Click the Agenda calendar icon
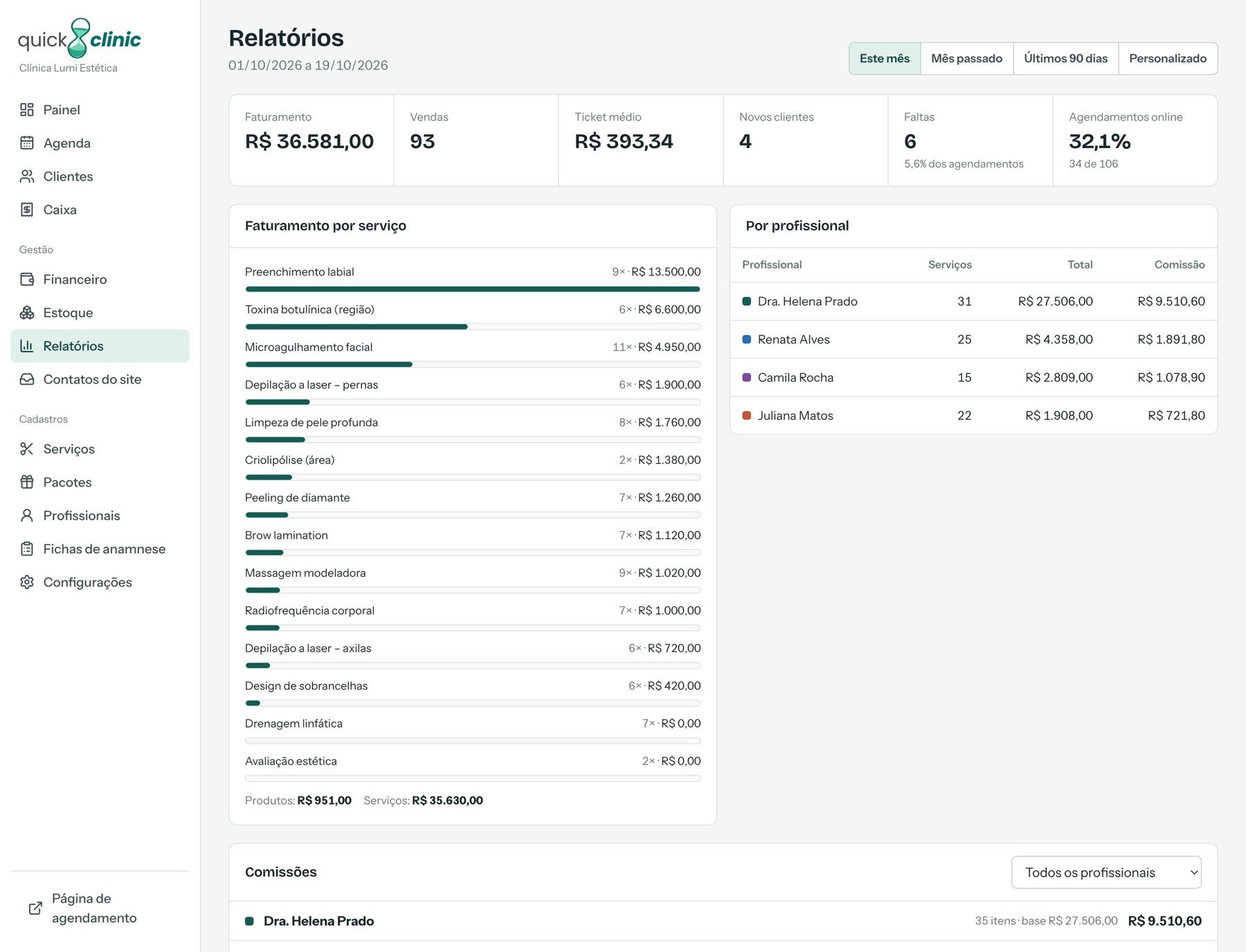The width and height of the screenshot is (1246, 952). click(27, 143)
